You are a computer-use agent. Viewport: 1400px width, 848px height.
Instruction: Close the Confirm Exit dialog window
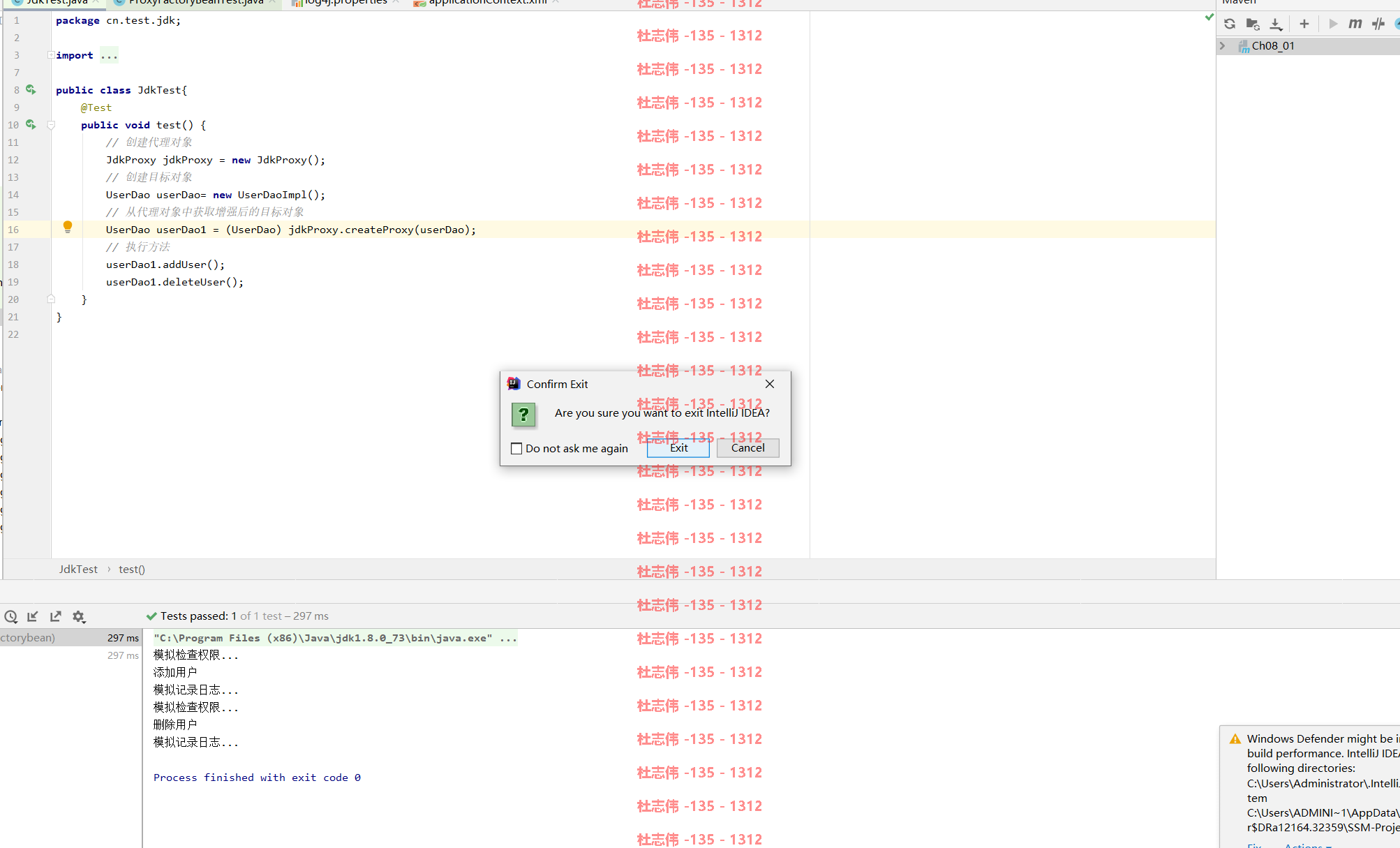[x=770, y=384]
